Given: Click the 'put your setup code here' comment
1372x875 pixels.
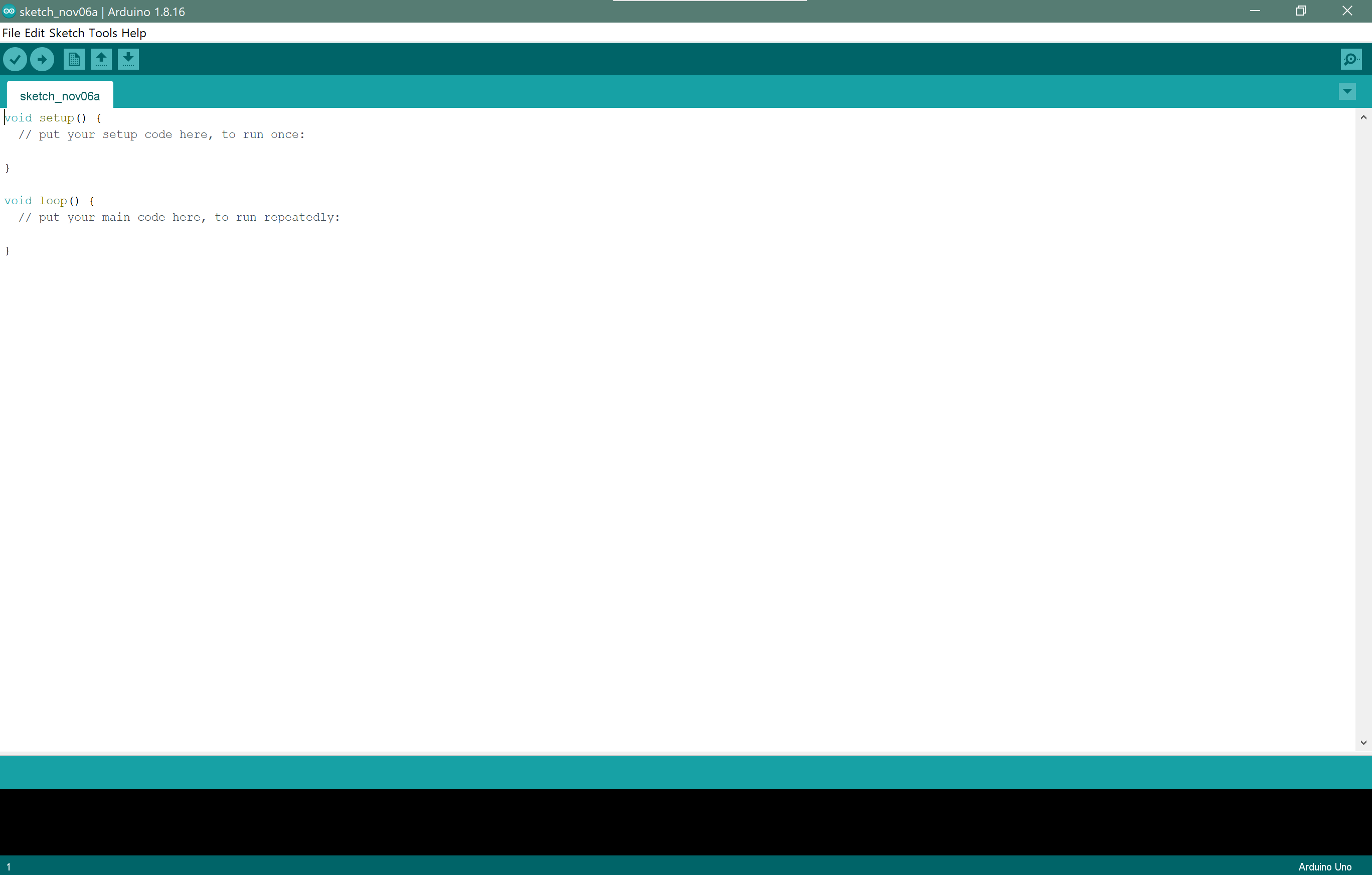Looking at the screenshot, I should [162, 134].
